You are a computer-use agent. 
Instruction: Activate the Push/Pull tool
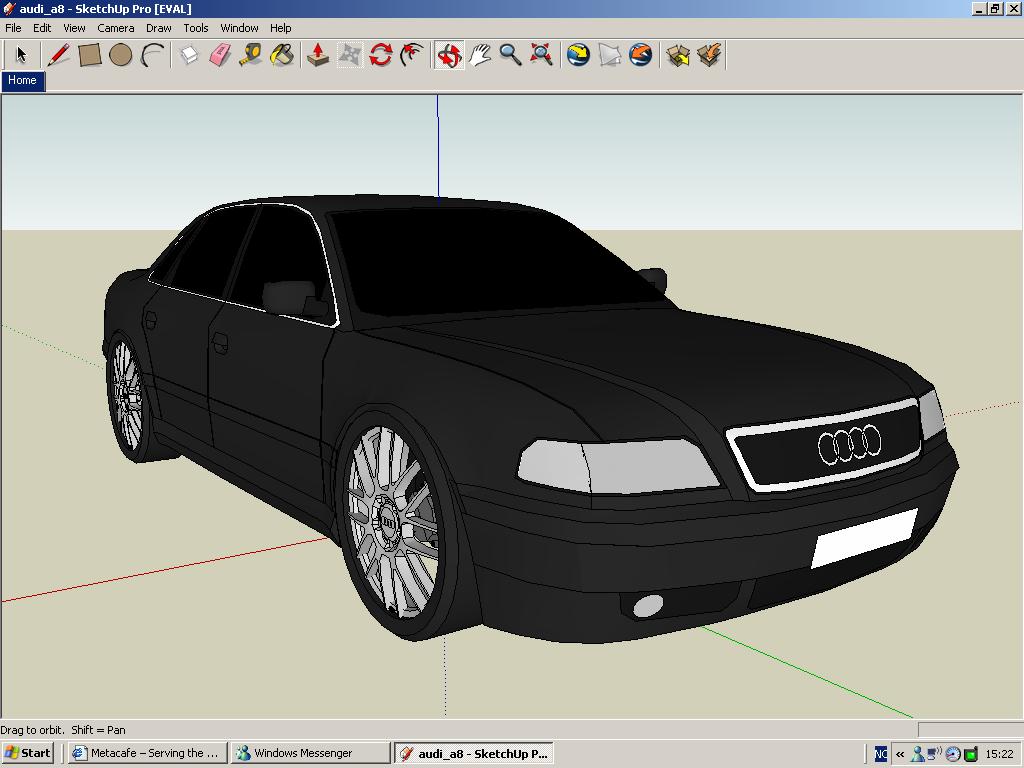coord(318,55)
